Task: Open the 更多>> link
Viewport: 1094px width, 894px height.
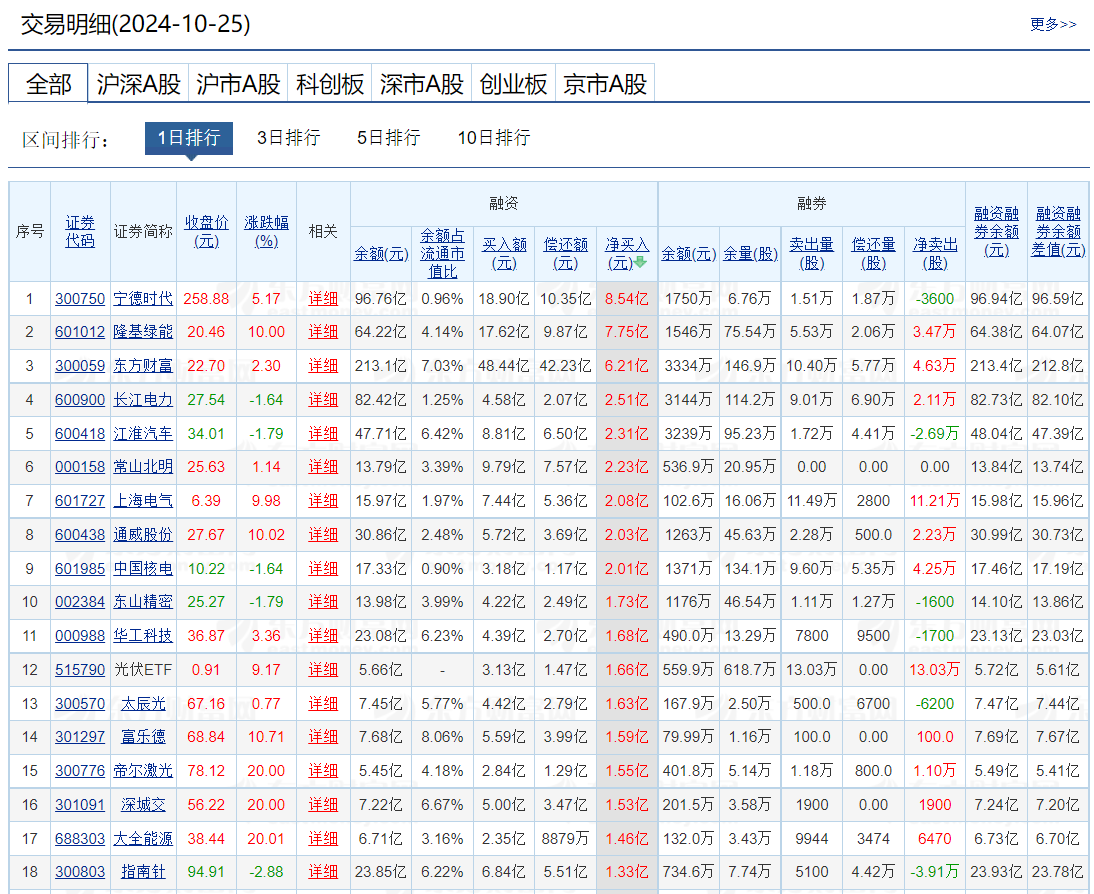Action: point(1053,24)
